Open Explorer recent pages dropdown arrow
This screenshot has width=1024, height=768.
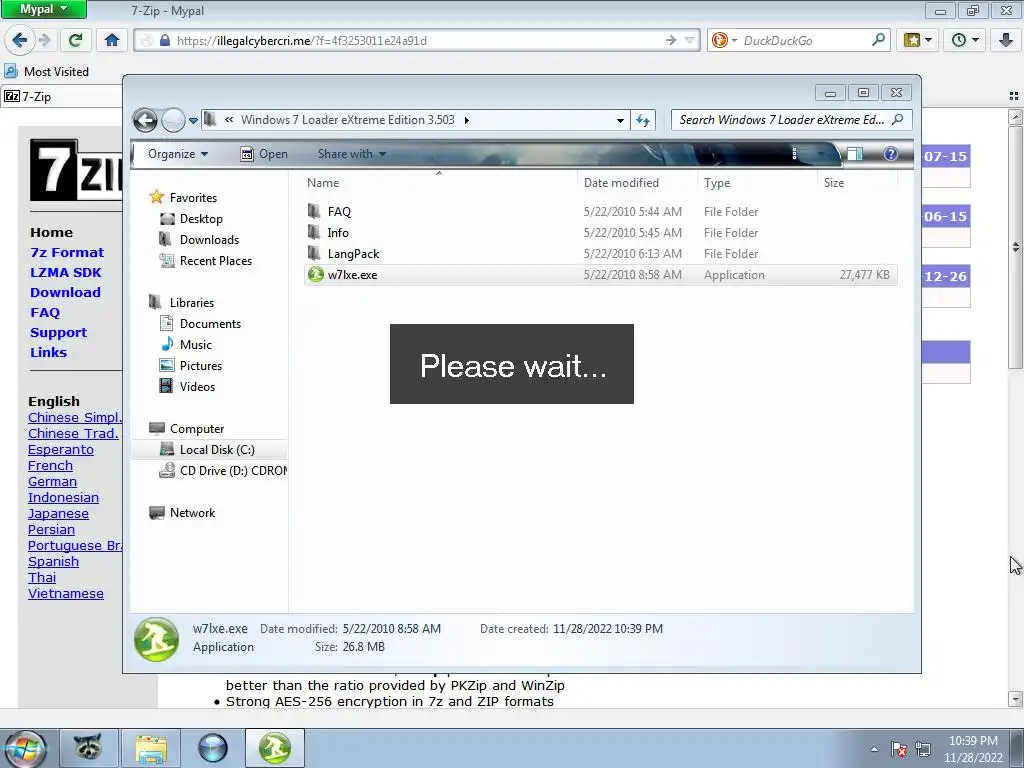tap(193, 121)
